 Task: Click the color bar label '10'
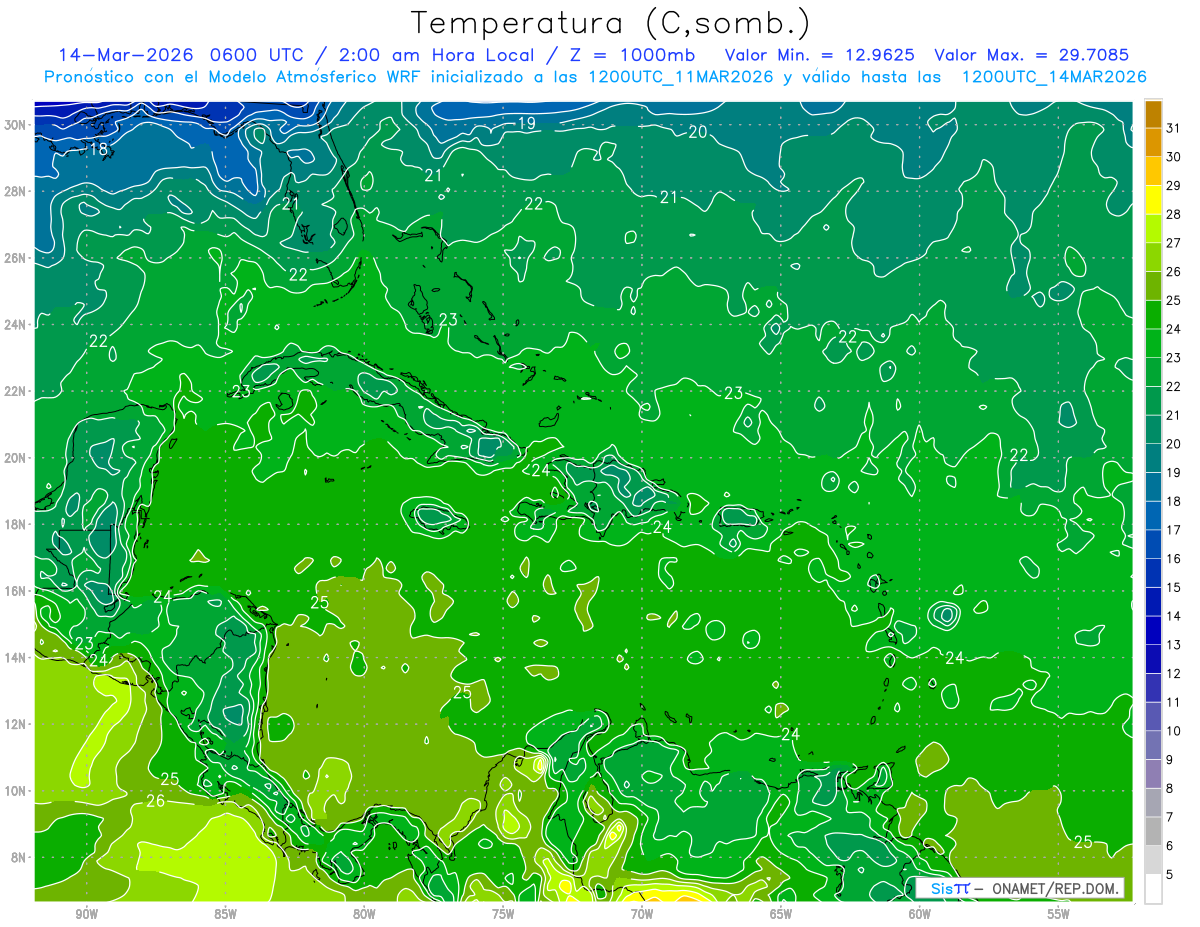[1174, 731]
